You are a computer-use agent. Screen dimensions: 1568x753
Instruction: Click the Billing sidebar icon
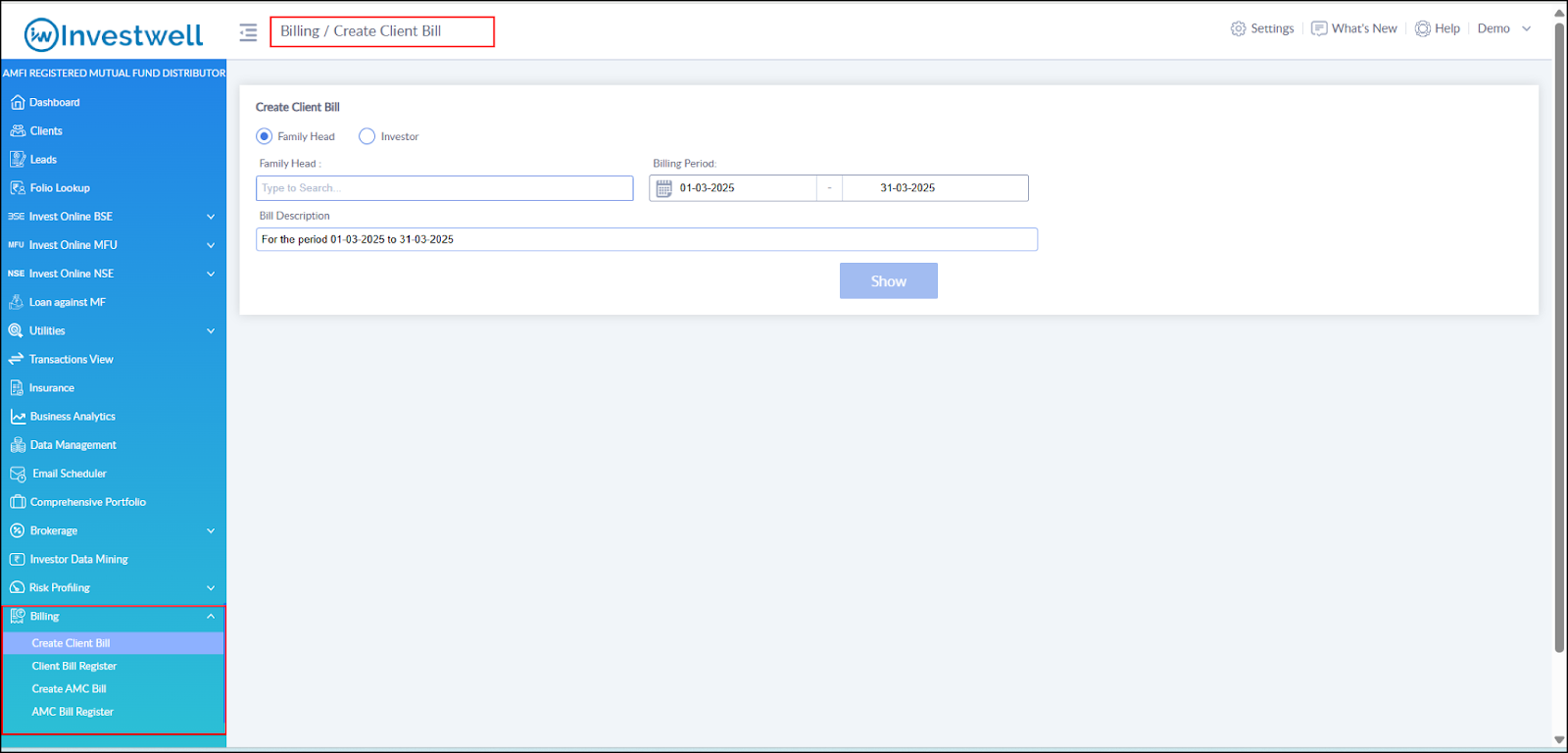pos(18,616)
